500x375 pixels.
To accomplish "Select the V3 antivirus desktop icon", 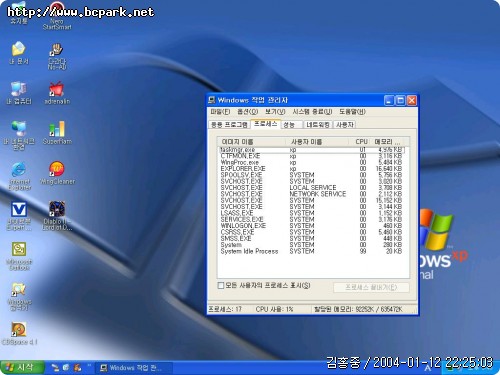I will pyautogui.click(x=19, y=216).
